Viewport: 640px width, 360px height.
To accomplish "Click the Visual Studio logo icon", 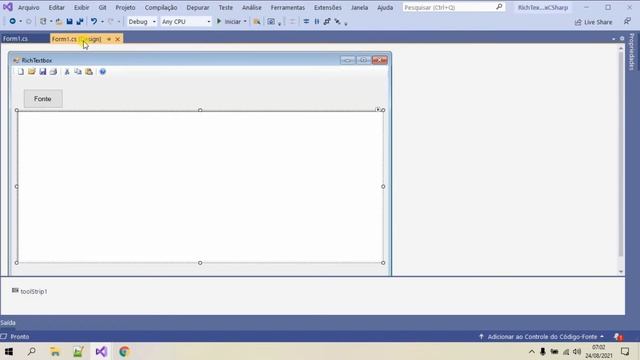I will click(x=8, y=7).
